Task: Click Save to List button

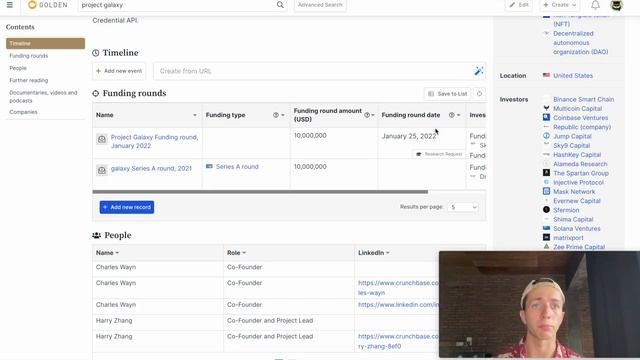Action: tap(448, 94)
